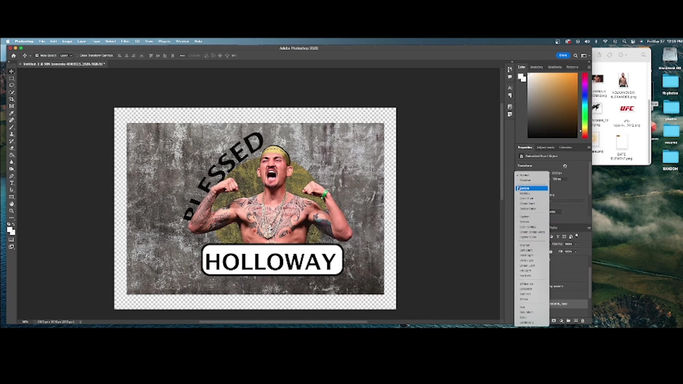The image size is (683, 384).
Task: Toggle Quick Mask mode icon
Action: pos(11,239)
